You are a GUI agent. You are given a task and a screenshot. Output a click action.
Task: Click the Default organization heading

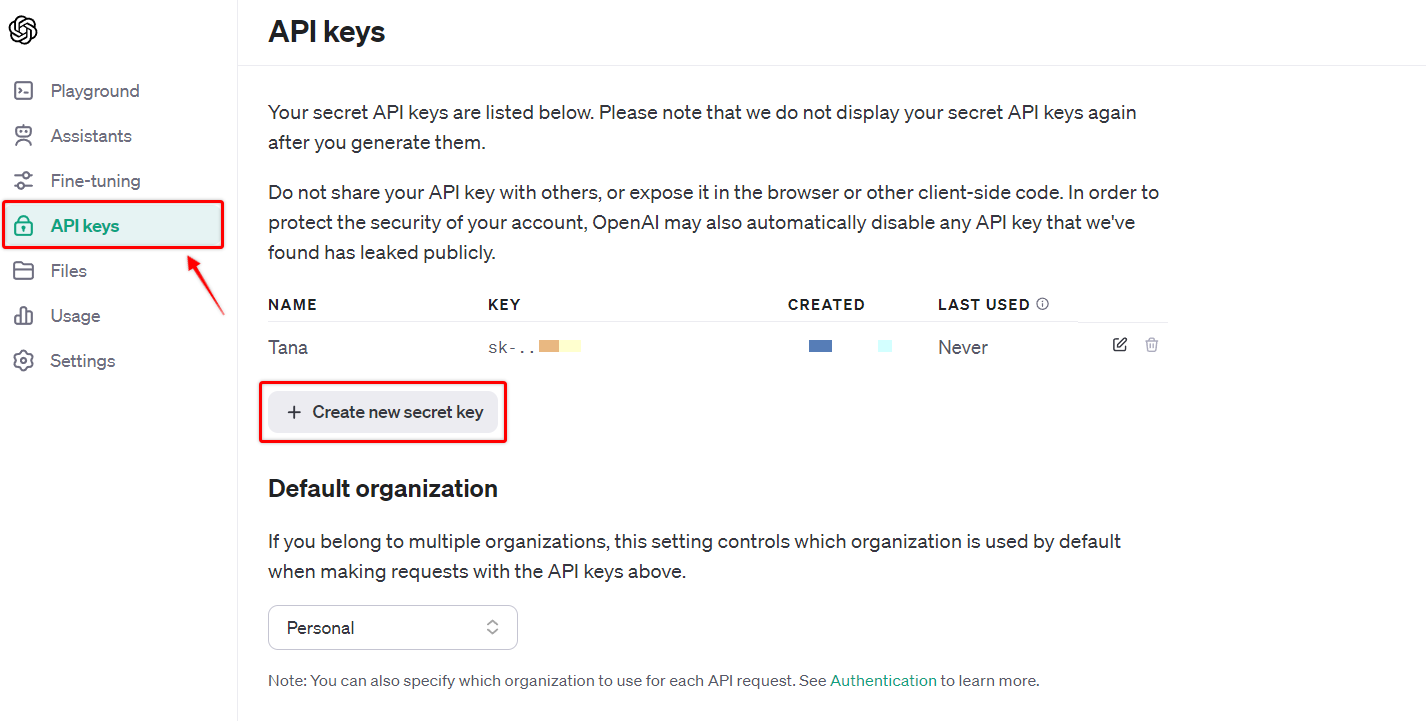(x=383, y=489)
